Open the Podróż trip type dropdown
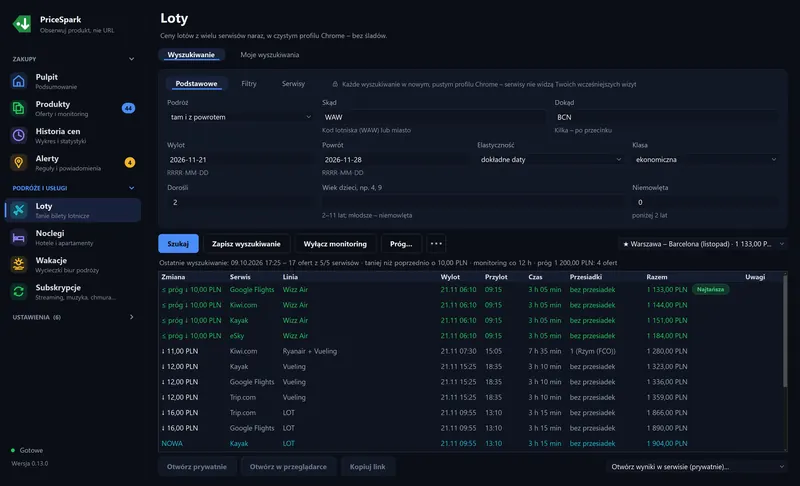The image size is (800, 486). pyautogui.click(x=240, y=117)
